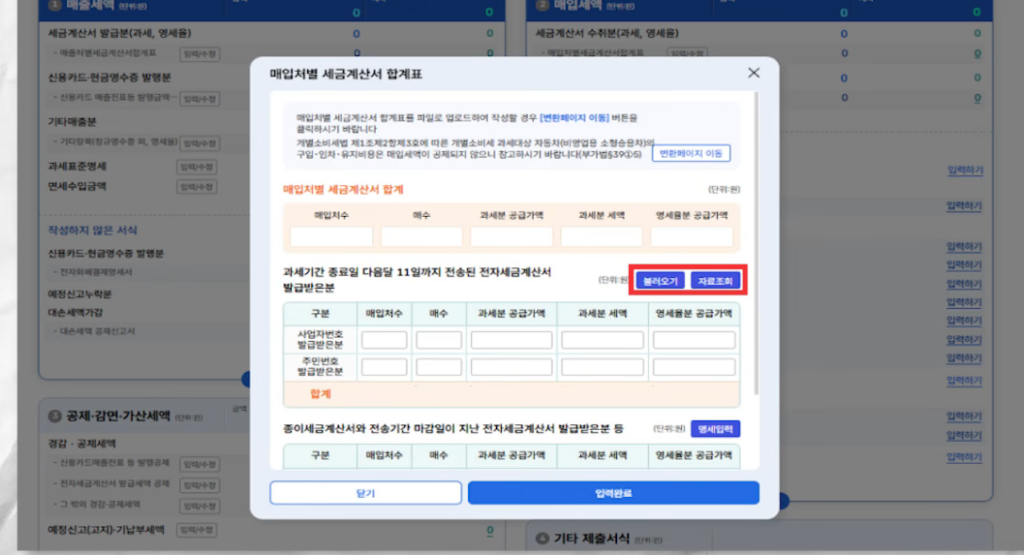Click 과세분 세액 field for 주민번호 발급받은분
The image size is (1024, 555).
[x=602, y=367]
